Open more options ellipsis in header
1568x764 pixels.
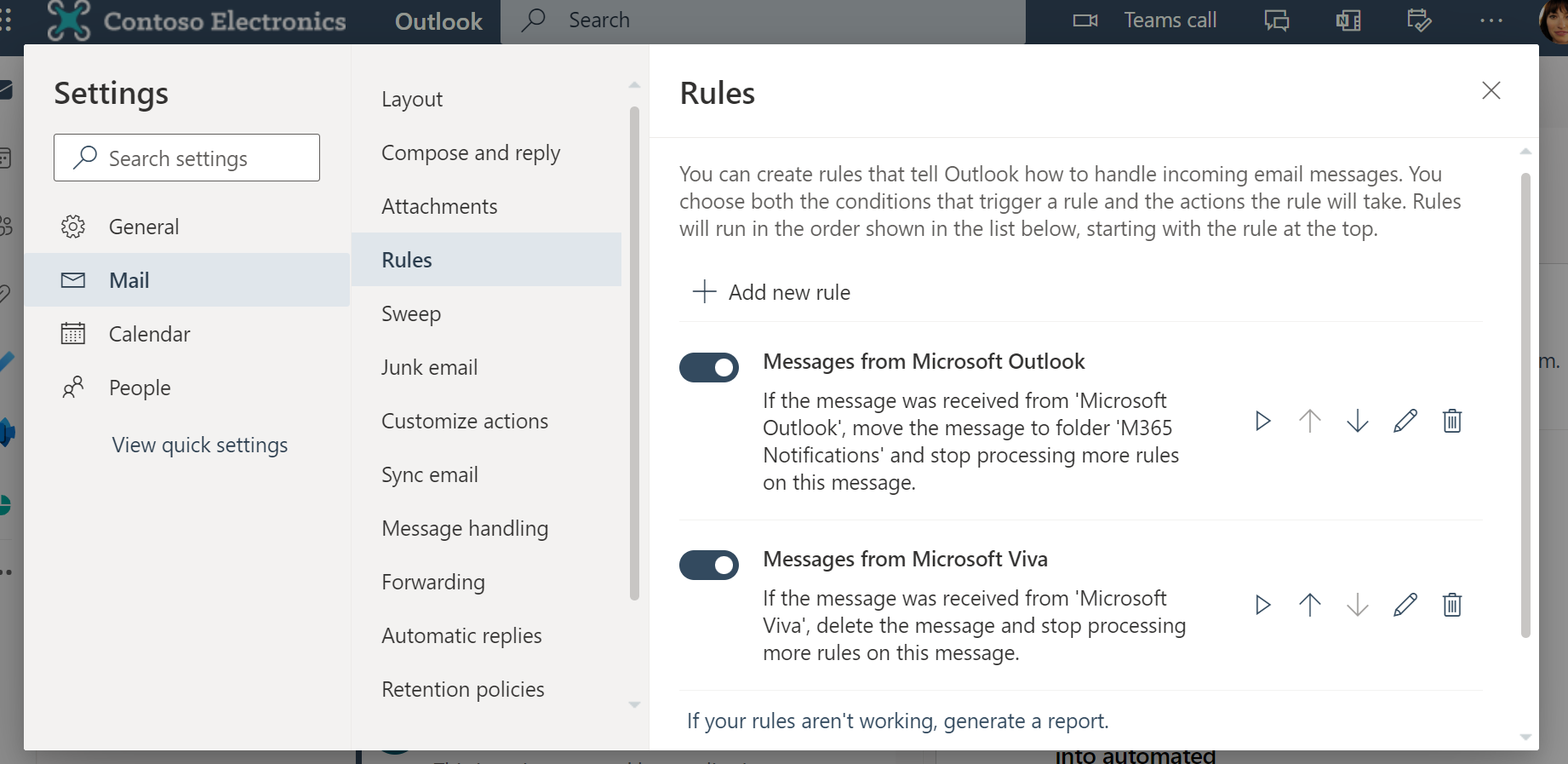click(1491, 20)
